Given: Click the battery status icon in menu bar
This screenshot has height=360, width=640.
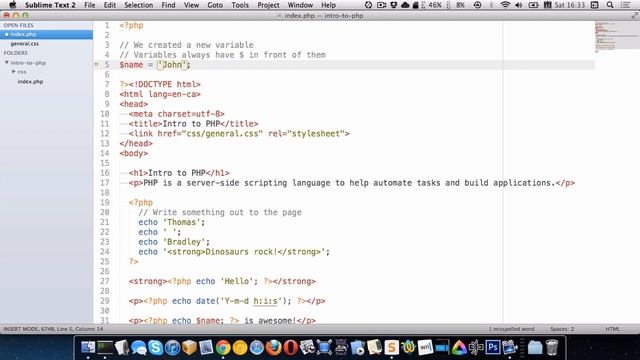Looking at the screenshot, I should pyautogui.click(x=533, y=5).
